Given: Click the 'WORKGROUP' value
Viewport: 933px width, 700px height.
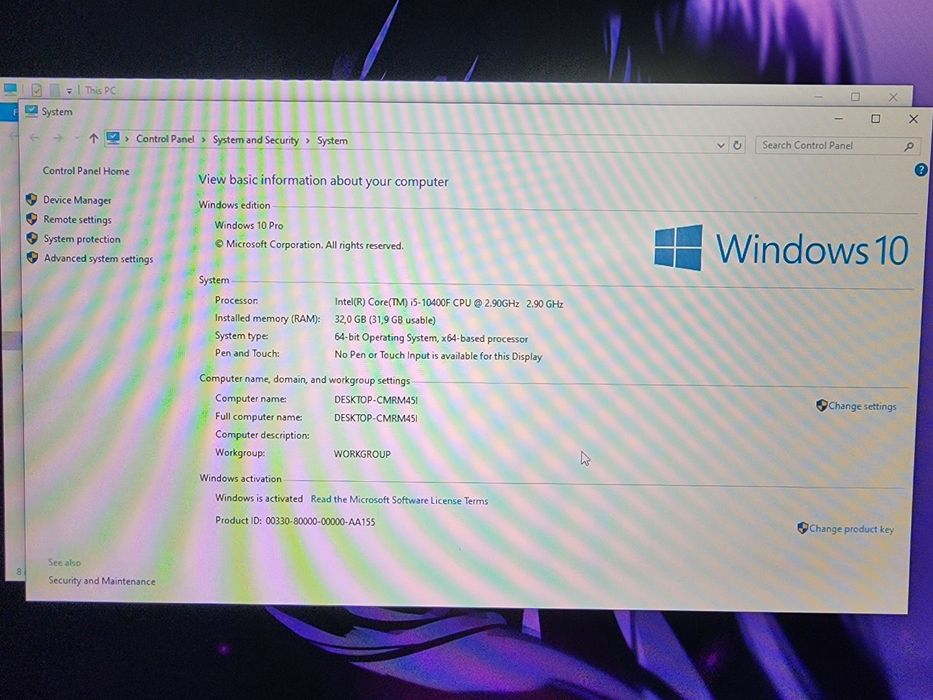Looking at the screenshot, I should (362, 454).
